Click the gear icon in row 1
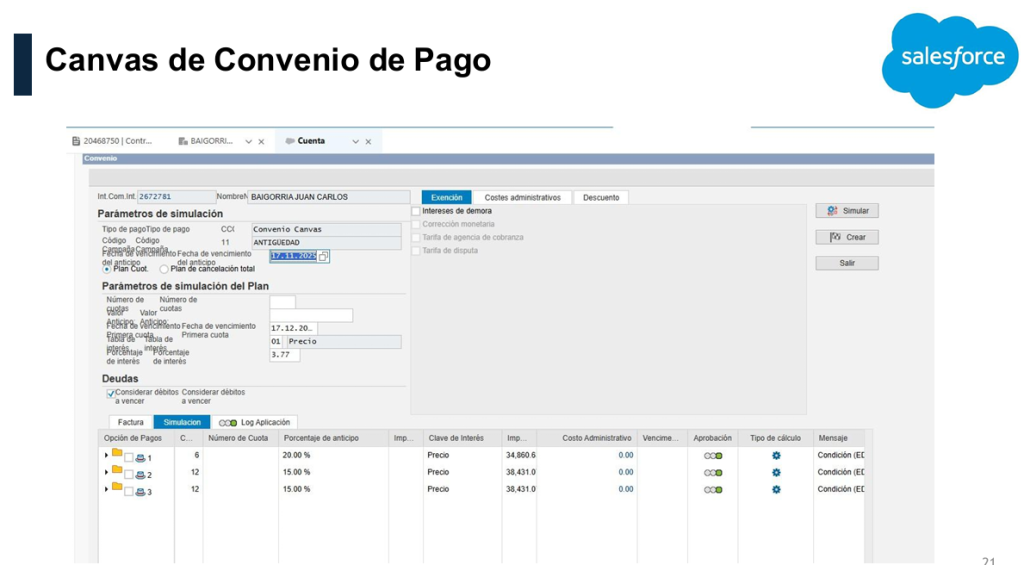1024x565 pixels. point(776,456)
